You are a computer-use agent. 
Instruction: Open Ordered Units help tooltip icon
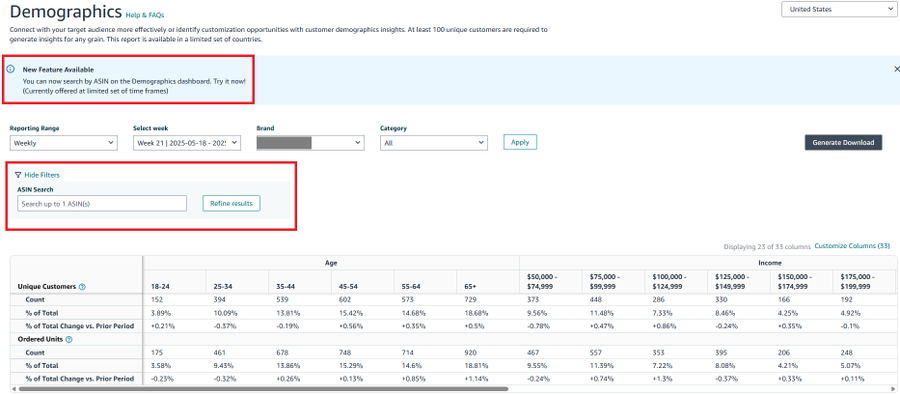click(69, 339)
